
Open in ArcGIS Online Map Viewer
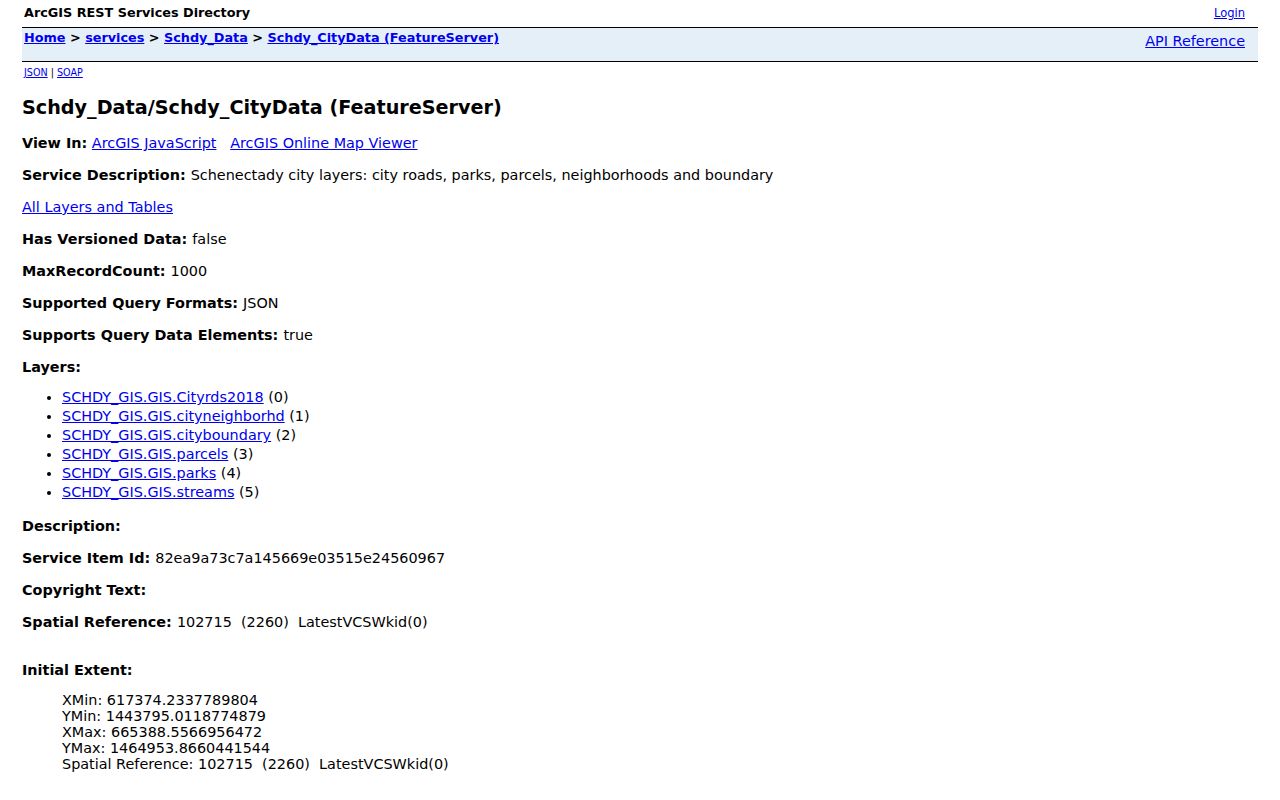tap(324, 143)
